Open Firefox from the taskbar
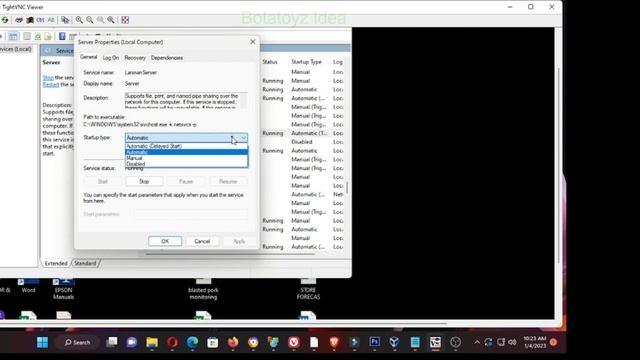Screen dimensions: 640x360 click(x=233, y=342)
